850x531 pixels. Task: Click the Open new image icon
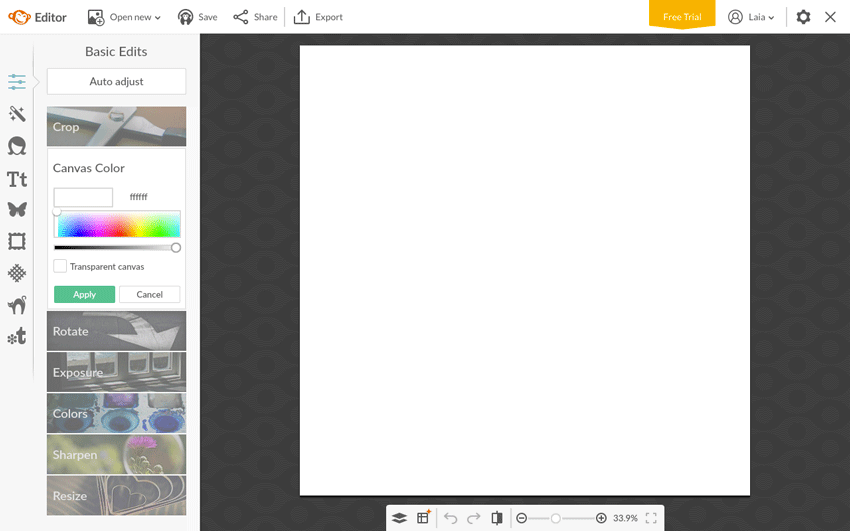[x=96, y=17]
